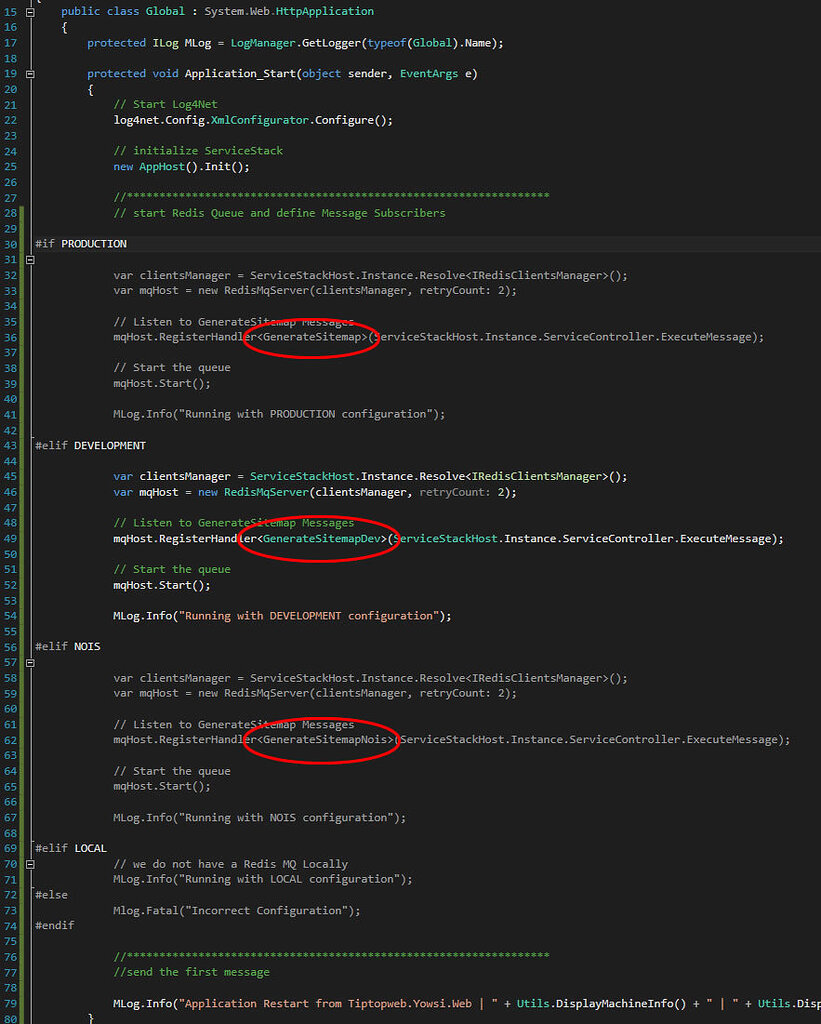This screenshot has width=821, height=1024.
Task: Collapse the NOIS block fold marker
Action: tap(29, 661)
